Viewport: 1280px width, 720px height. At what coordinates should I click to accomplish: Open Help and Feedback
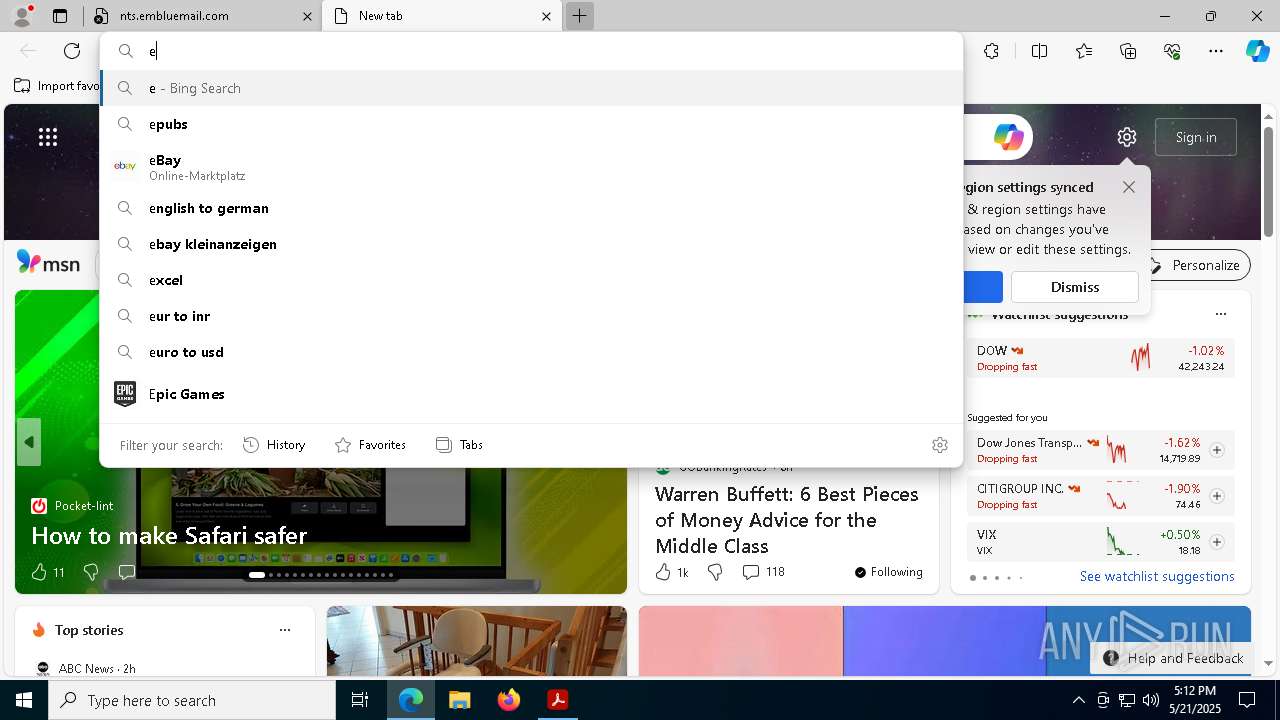click(x=1174, y=658)
